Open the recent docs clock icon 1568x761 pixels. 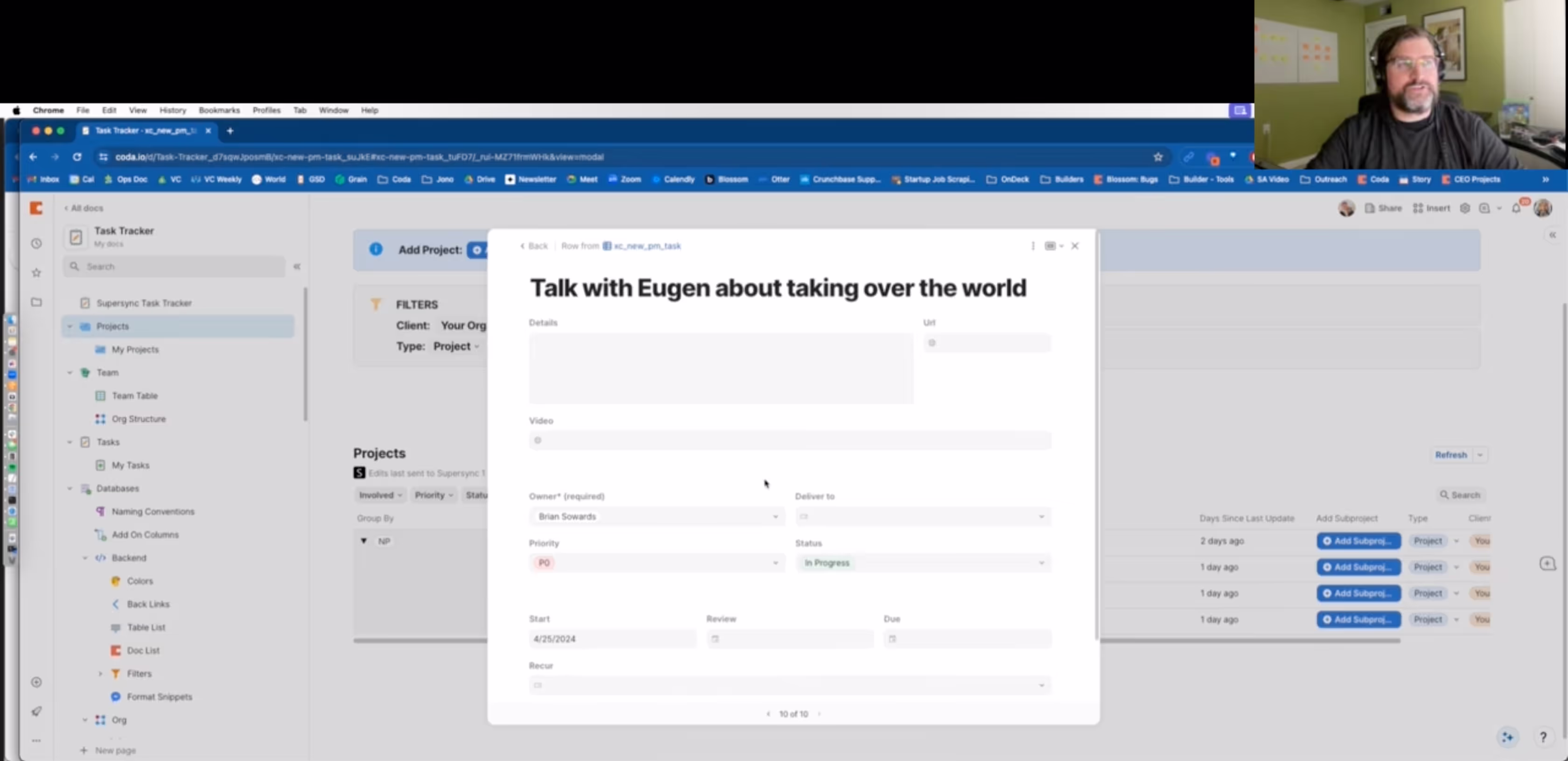tap(36, 244)
